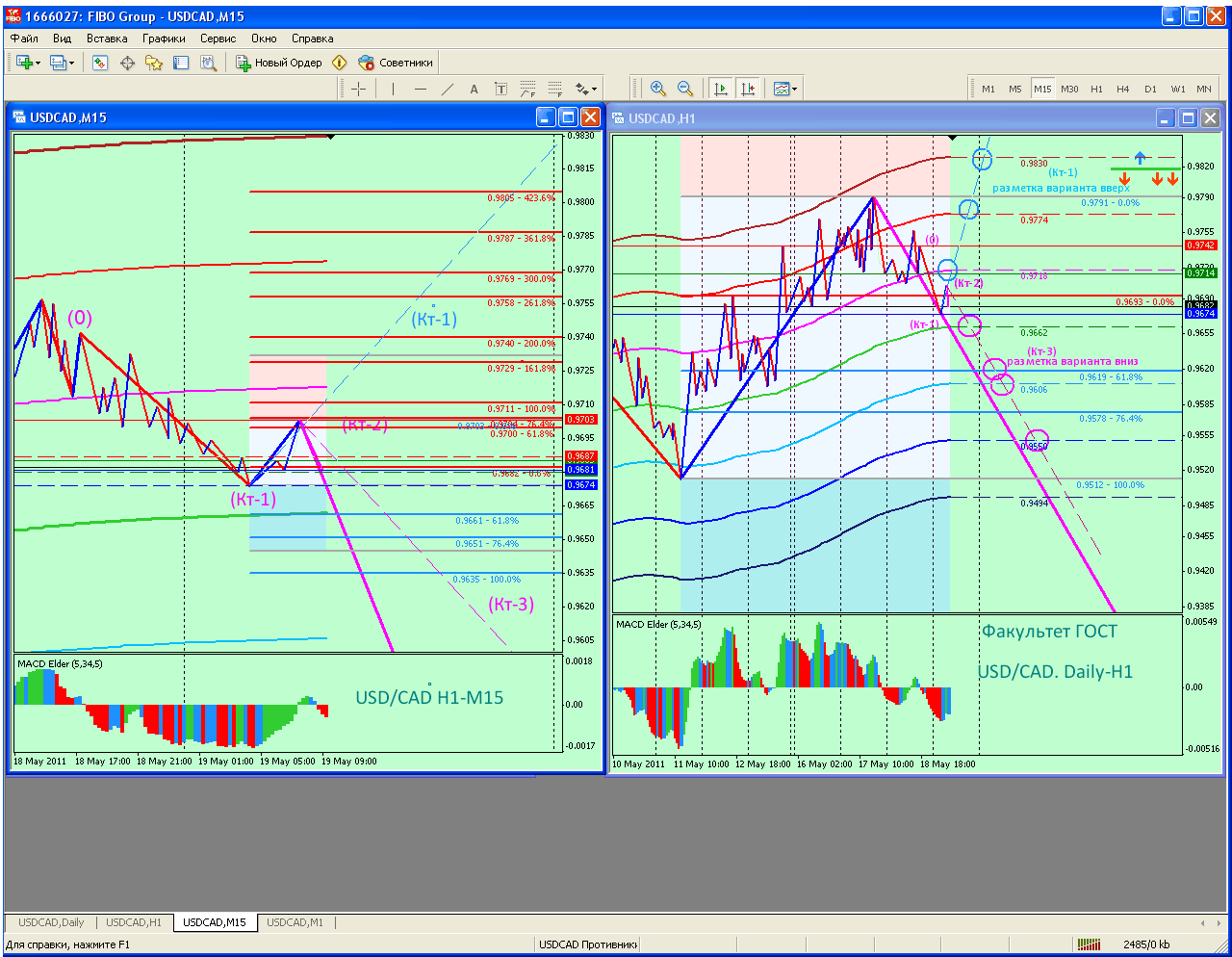
Task: Open the Вставка menu
Action: coord(107,39)
